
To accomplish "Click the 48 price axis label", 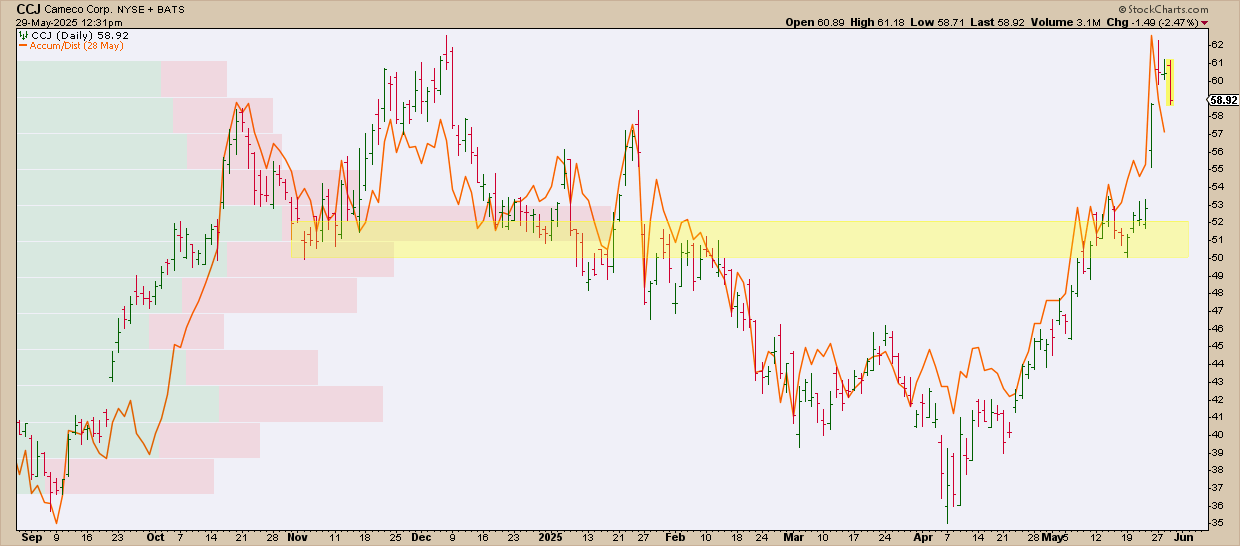I will (x=1216, y=293).
